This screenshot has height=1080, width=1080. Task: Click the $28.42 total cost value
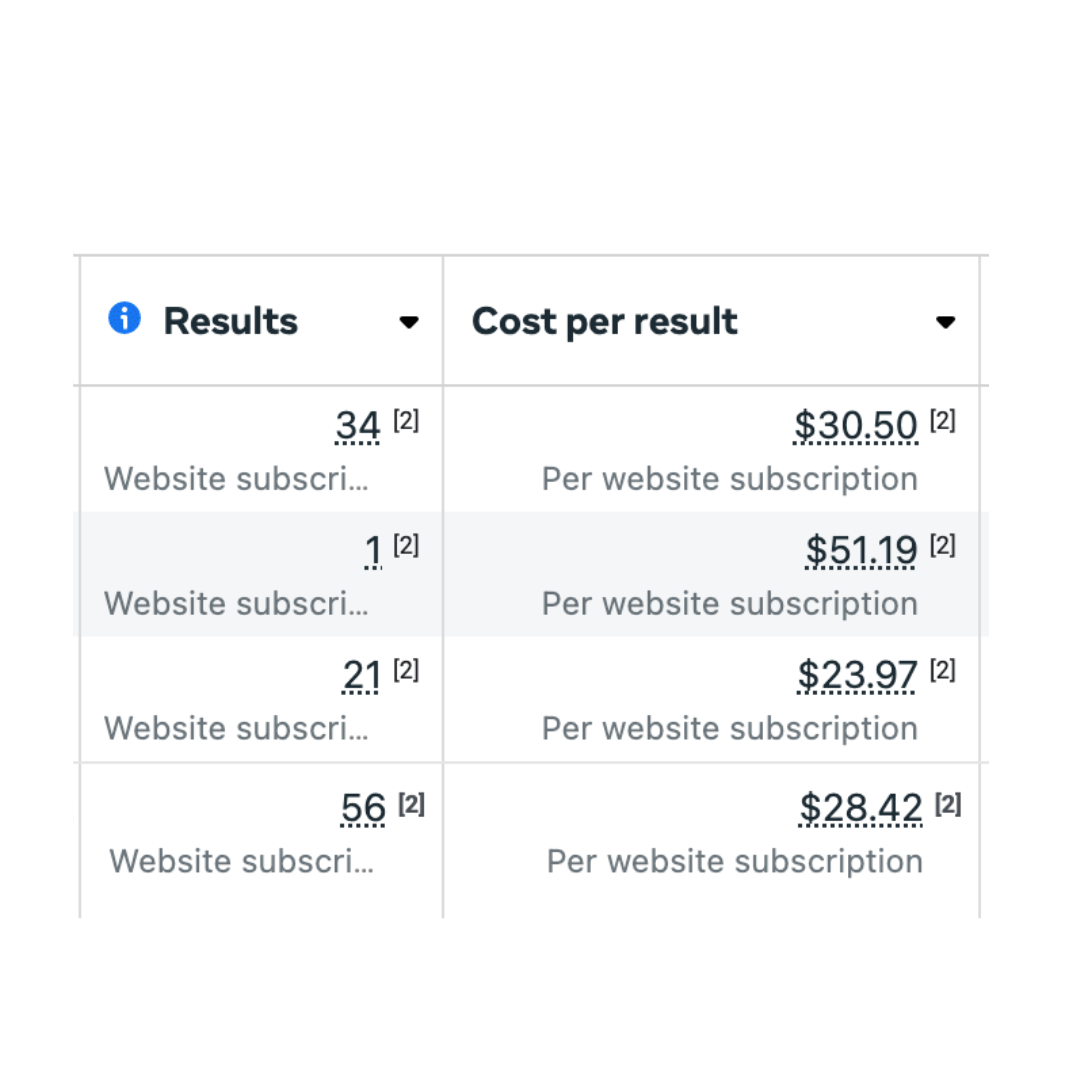click(x=860, y=809)
